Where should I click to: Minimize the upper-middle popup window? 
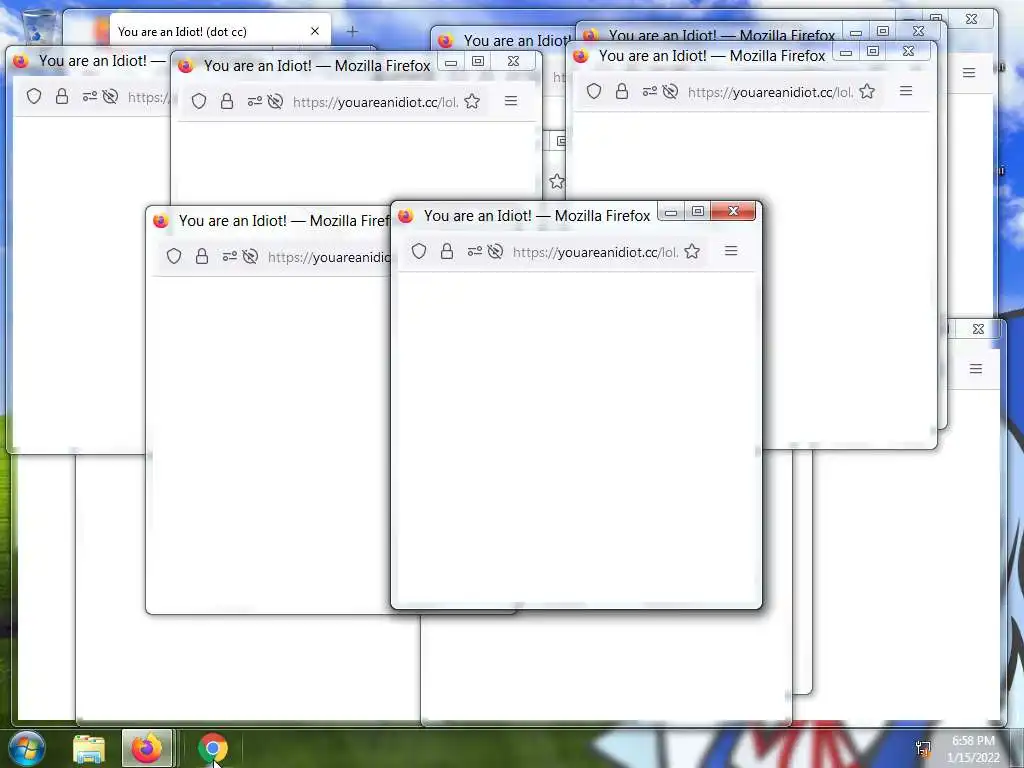click(451, 62)
